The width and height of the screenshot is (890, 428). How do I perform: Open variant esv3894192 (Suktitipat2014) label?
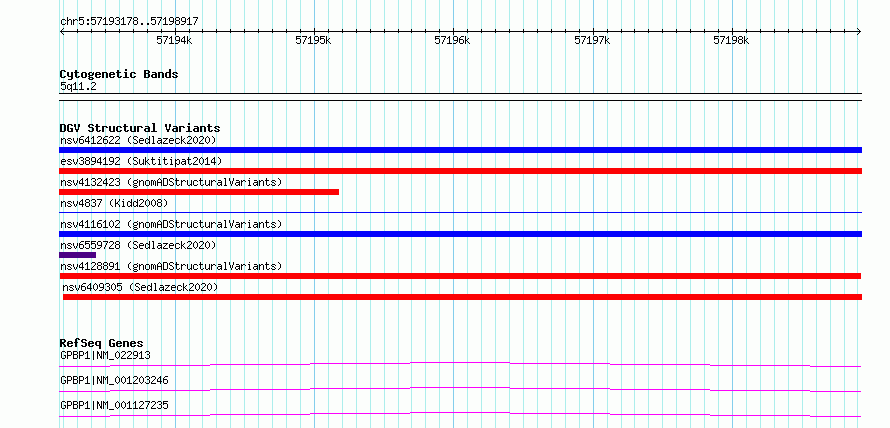click(141, 161)
